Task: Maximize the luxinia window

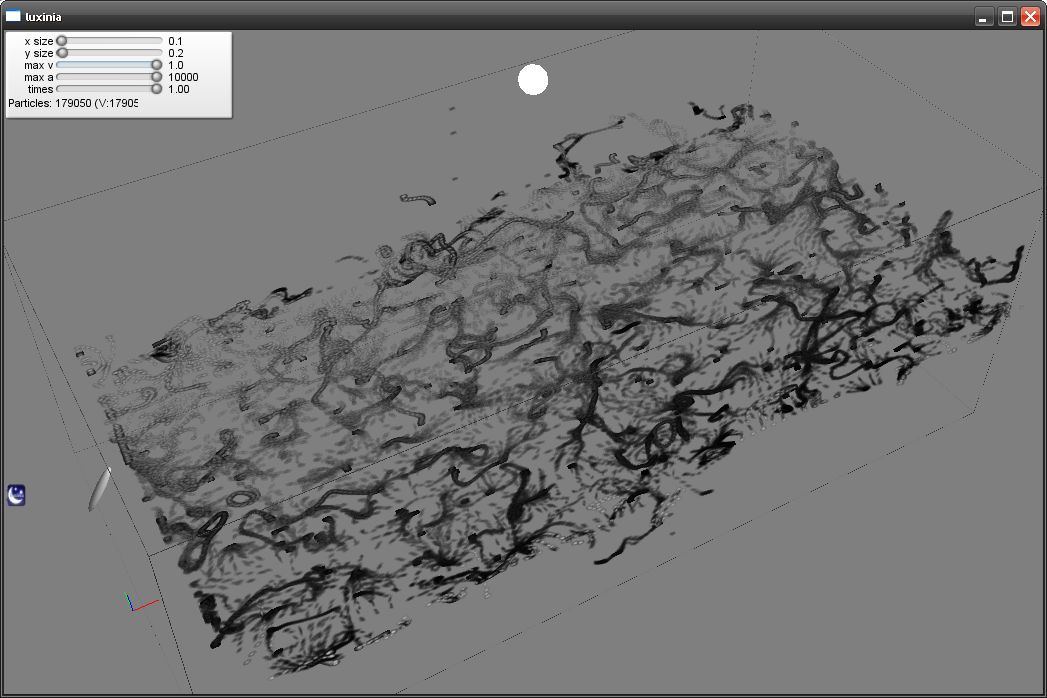Action: (1008, 16)
